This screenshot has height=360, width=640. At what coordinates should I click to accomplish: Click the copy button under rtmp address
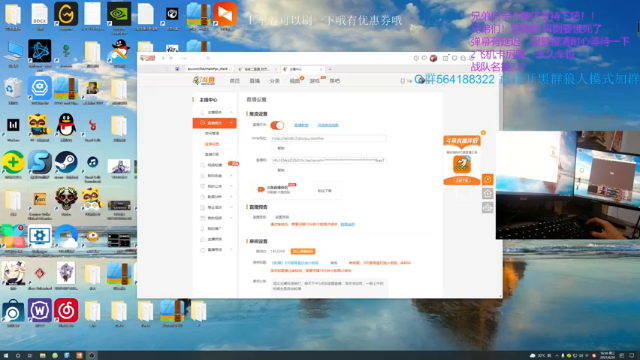(x=281, y=148)
